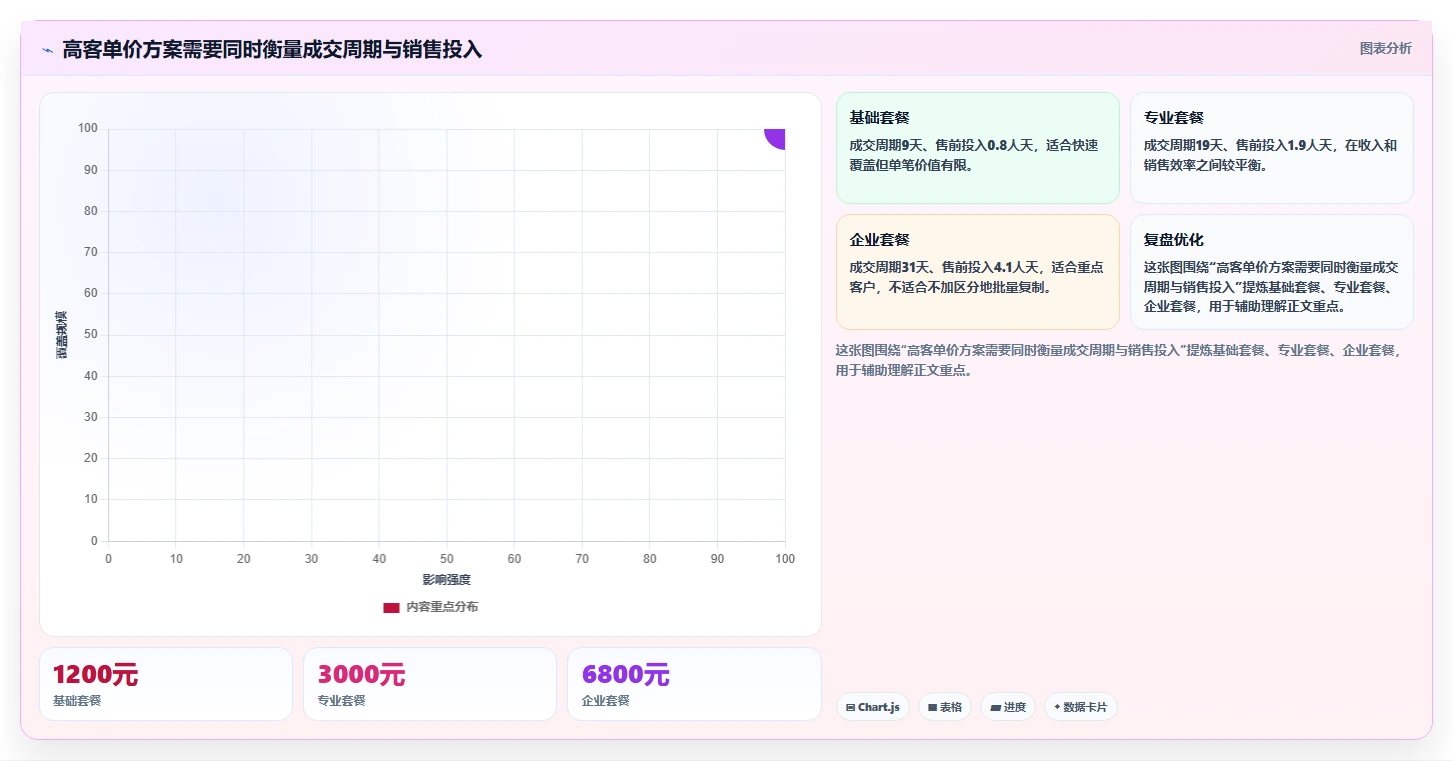The image size is (1453, 761).
Task: Click the 进度 tag pill
Action: (x=1008, y=707)
